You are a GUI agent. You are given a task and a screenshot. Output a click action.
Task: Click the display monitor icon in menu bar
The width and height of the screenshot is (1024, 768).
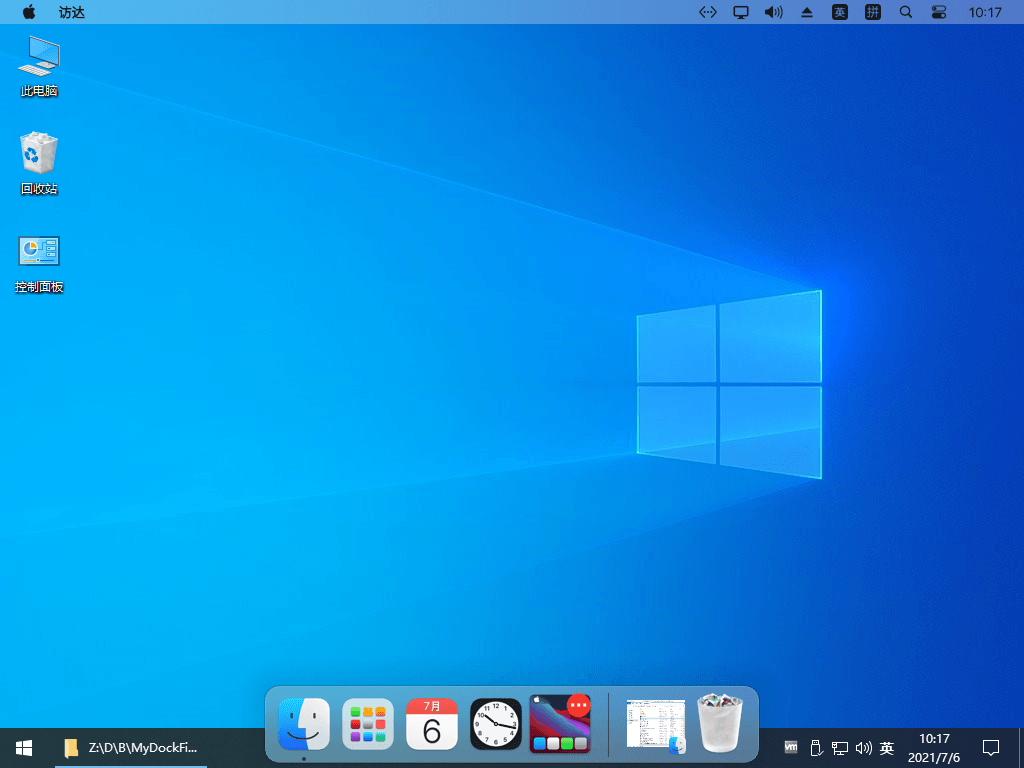coord(741,12)
